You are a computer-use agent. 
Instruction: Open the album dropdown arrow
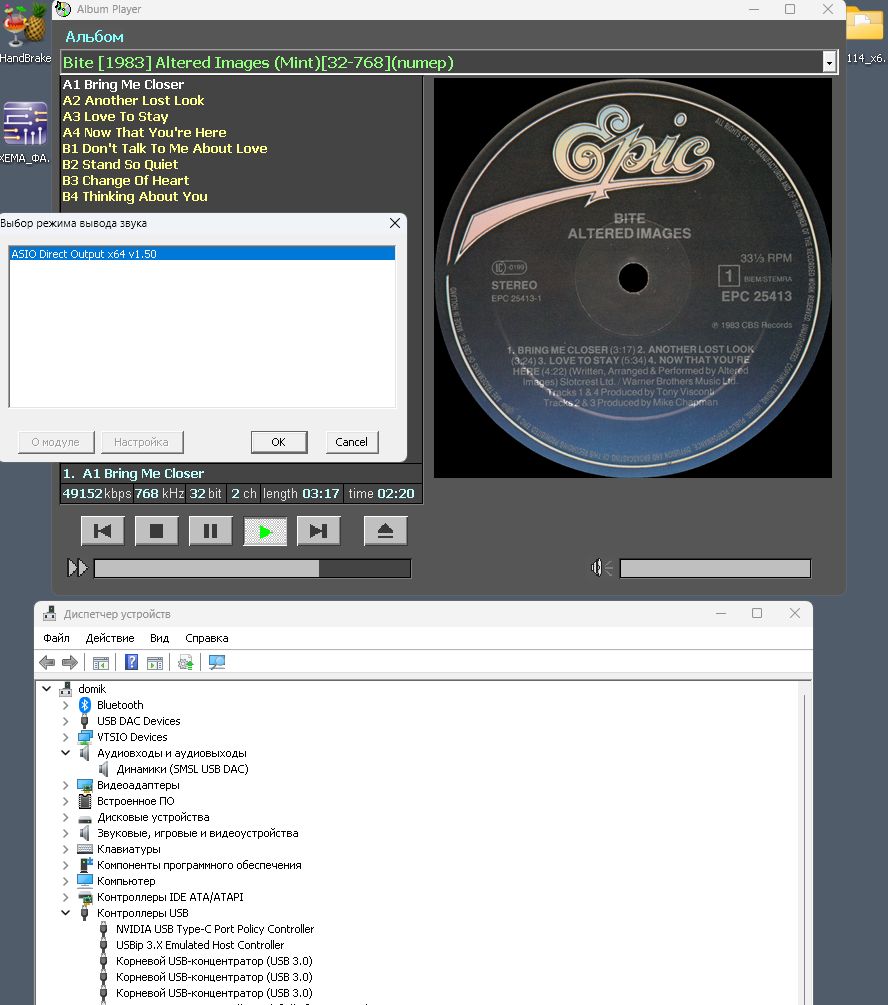click(x=830, y=62)
